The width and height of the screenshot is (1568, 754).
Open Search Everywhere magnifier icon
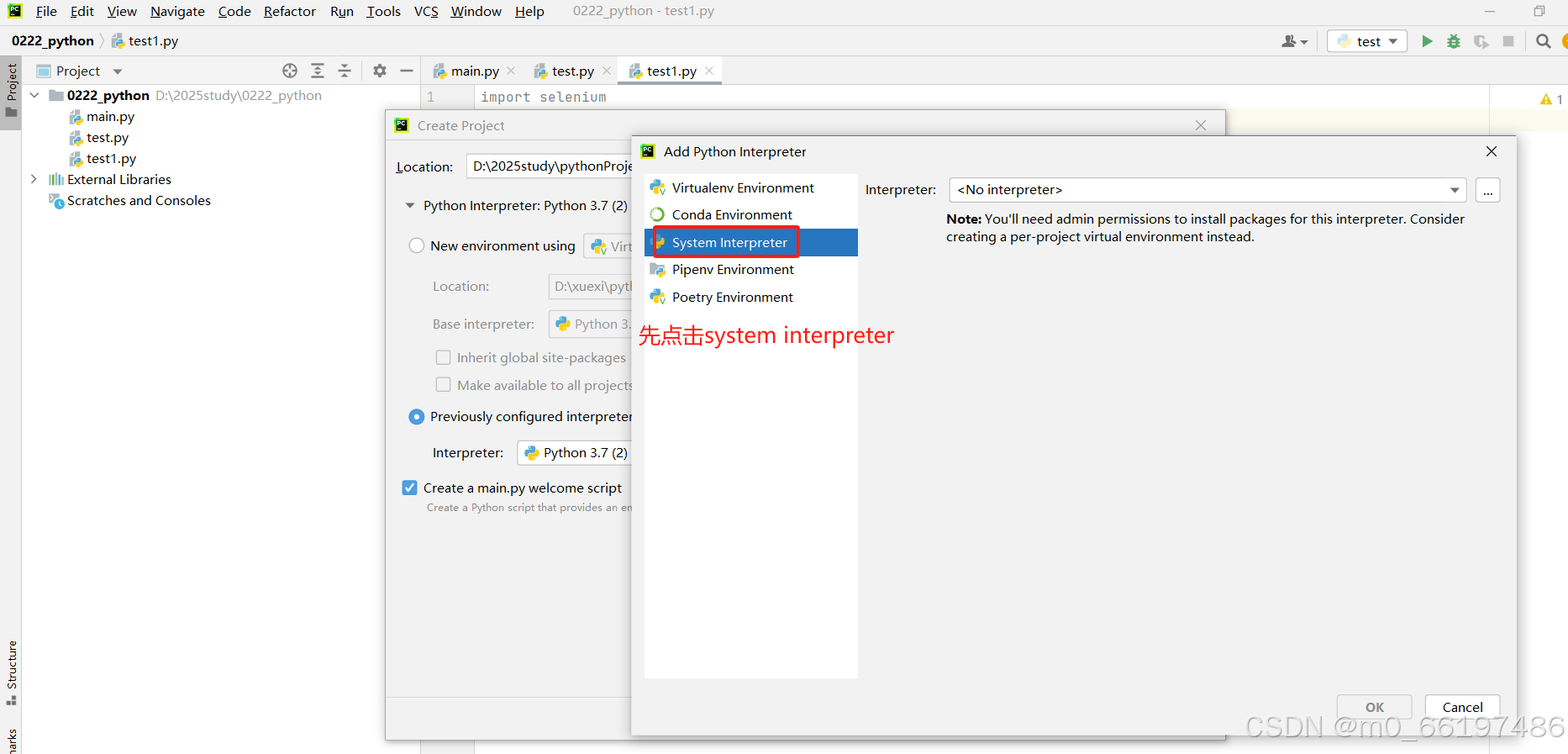pos(1544,41)
